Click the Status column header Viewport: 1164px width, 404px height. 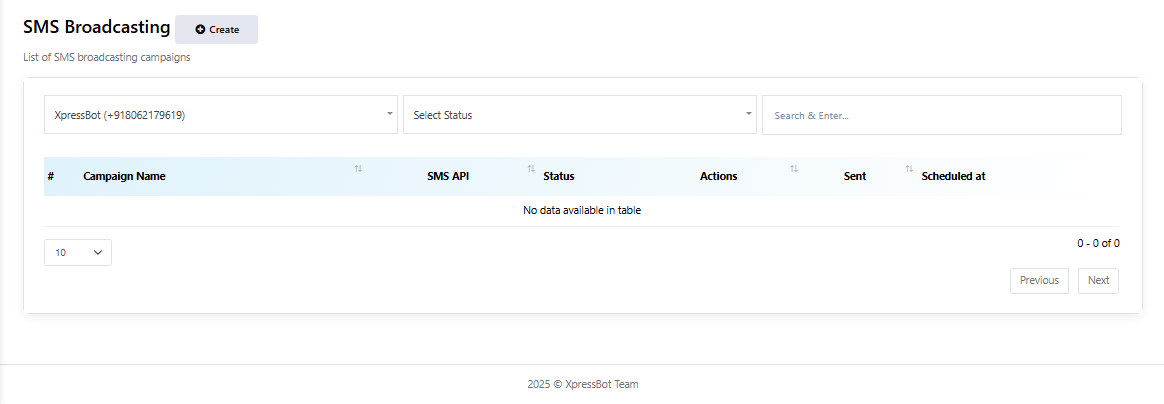click(x=559, y=176)
